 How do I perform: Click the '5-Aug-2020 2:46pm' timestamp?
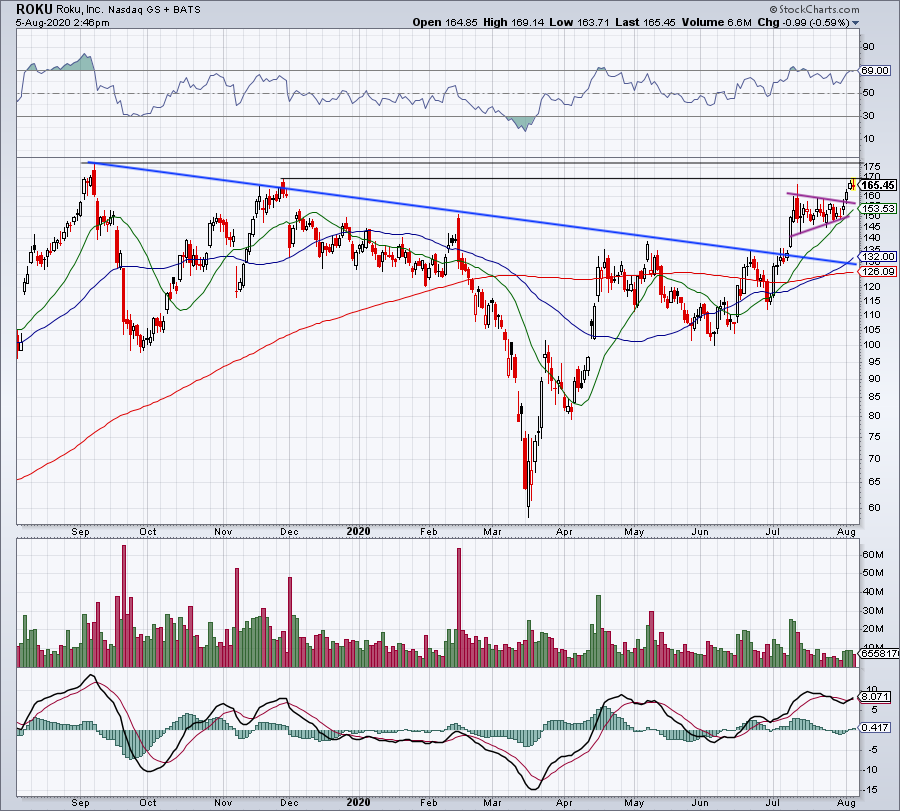point(63,23)
